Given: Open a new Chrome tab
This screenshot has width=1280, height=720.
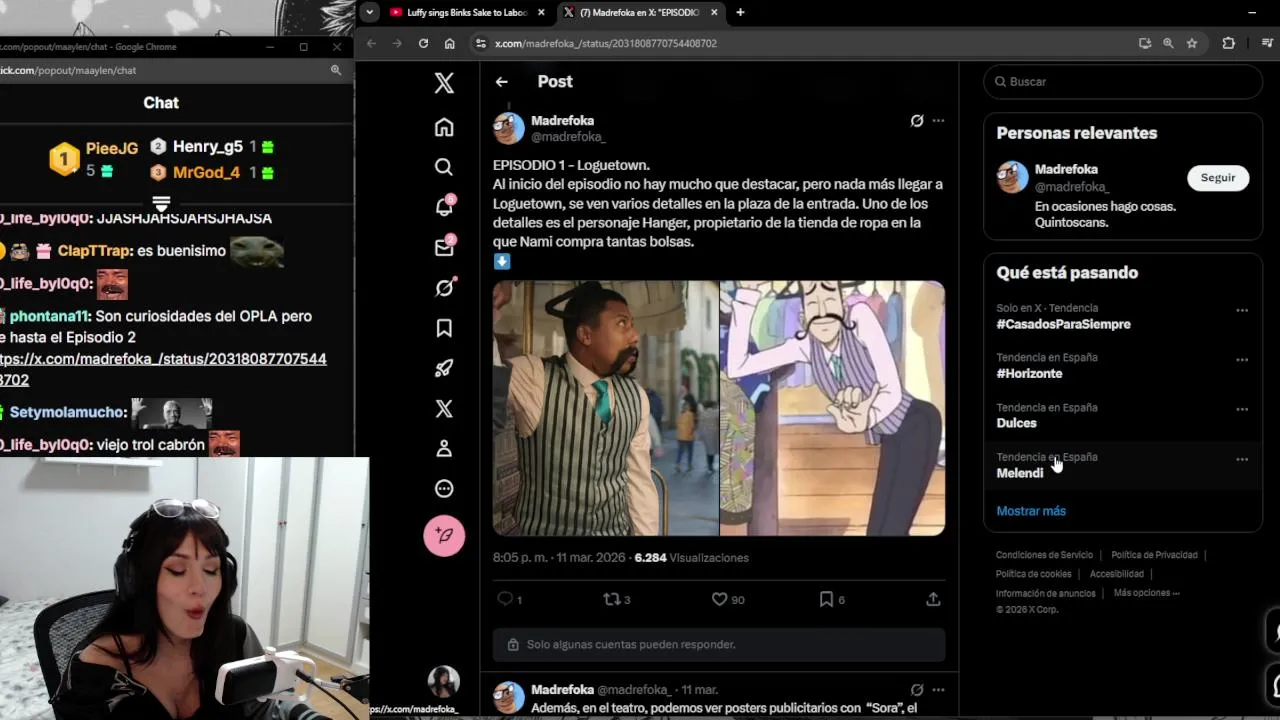Looking at the screenshot, I should 740,12.
